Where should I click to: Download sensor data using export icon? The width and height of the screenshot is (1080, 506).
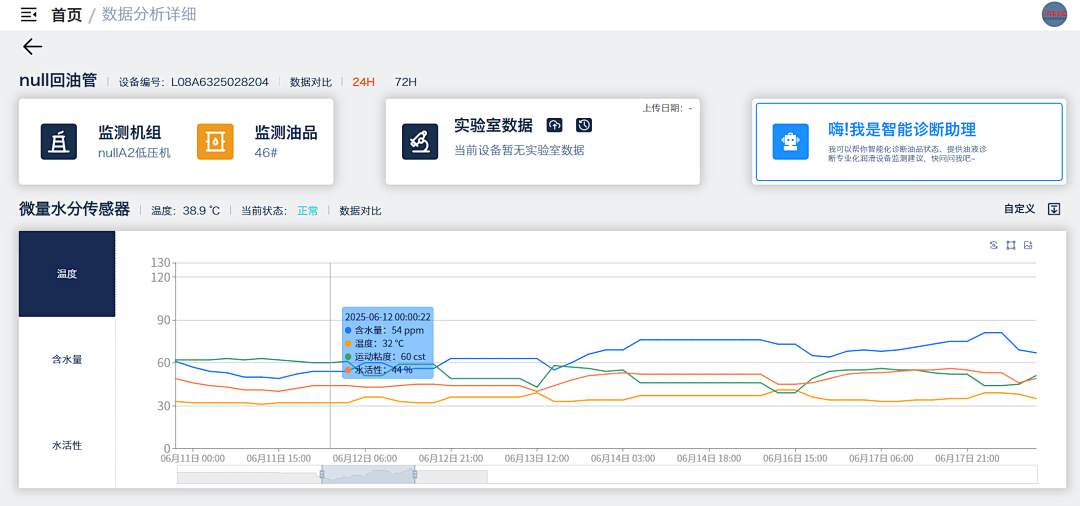[1053, 209]
